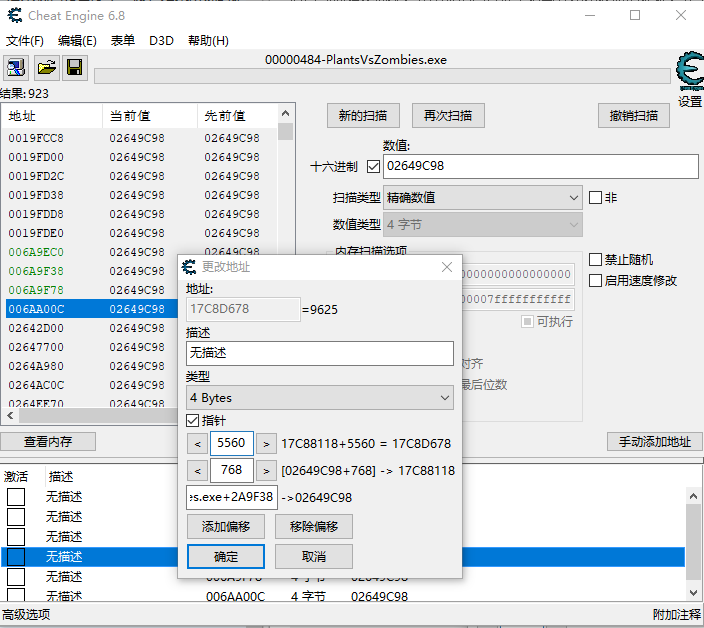The height and width of the screenshot is (628, 704).
Task: Click the left arrow beside offset 768
Action: (198, 471)
